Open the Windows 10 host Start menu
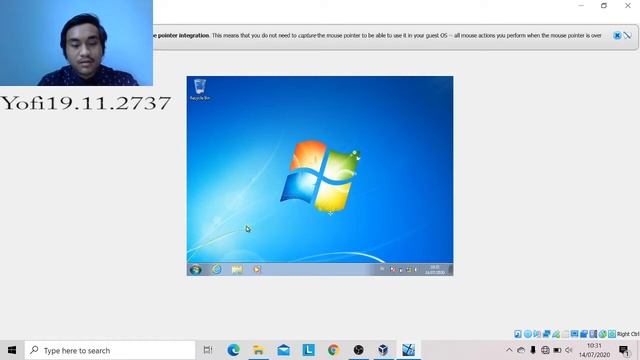Viewport: 640px width, 360px height. click(x=12, y=350)
